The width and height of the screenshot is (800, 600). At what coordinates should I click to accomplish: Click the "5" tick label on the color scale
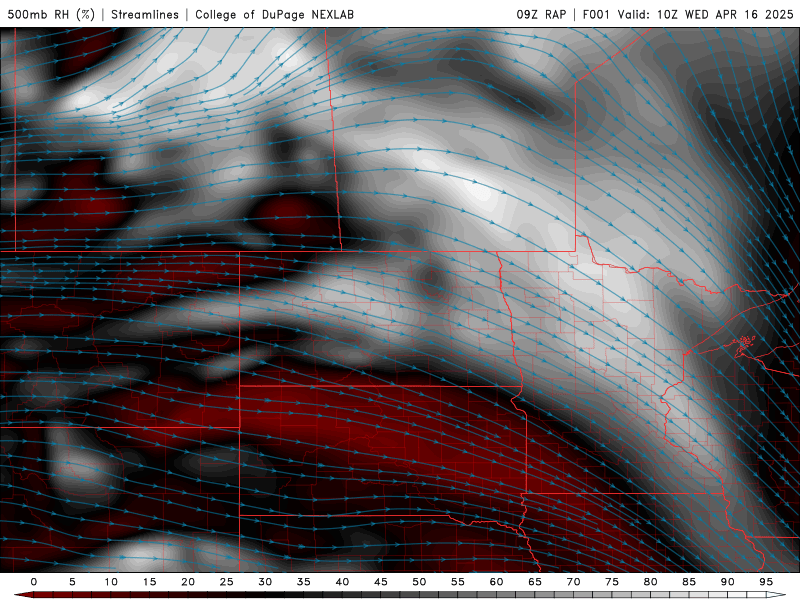[72, 582]
